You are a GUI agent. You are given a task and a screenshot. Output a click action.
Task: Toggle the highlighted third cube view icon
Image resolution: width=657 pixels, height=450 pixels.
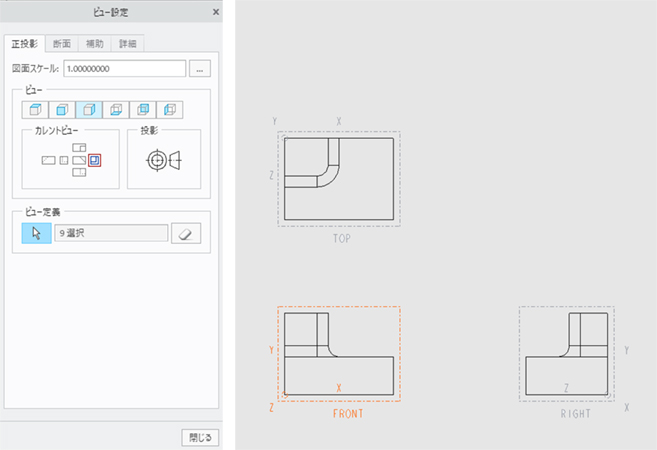pos(89,109)
